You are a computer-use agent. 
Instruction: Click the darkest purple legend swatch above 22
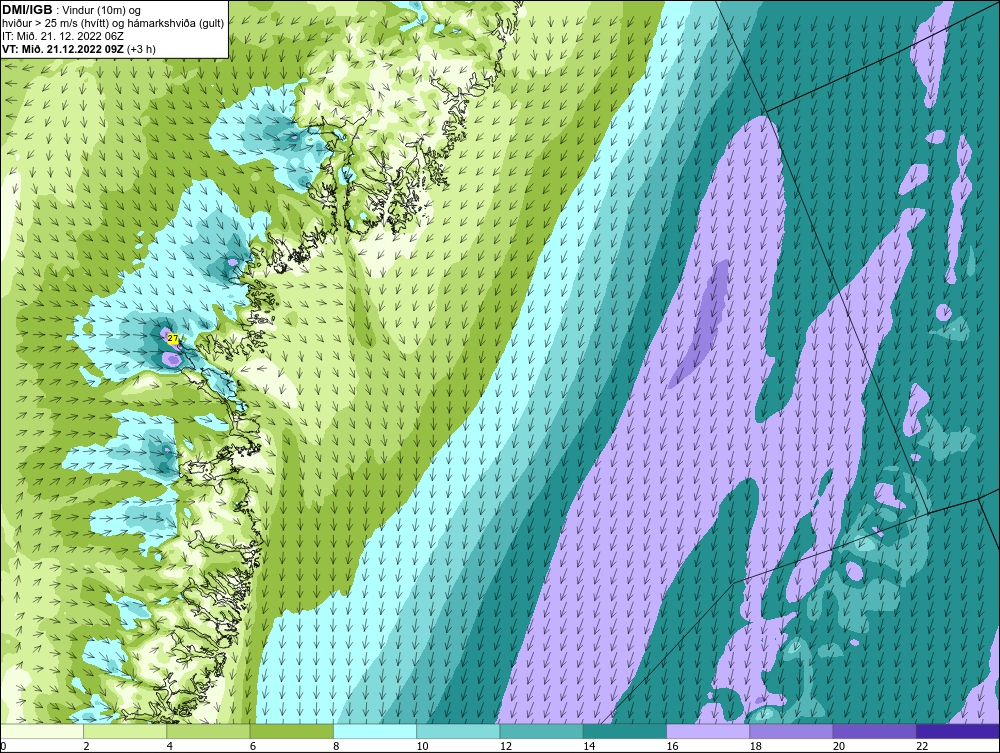(957, 731)
